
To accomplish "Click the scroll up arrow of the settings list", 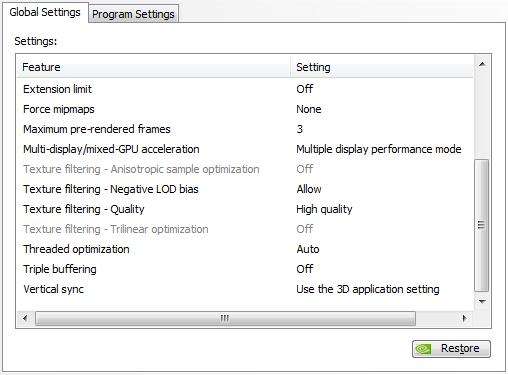I will tap(482, 64).
